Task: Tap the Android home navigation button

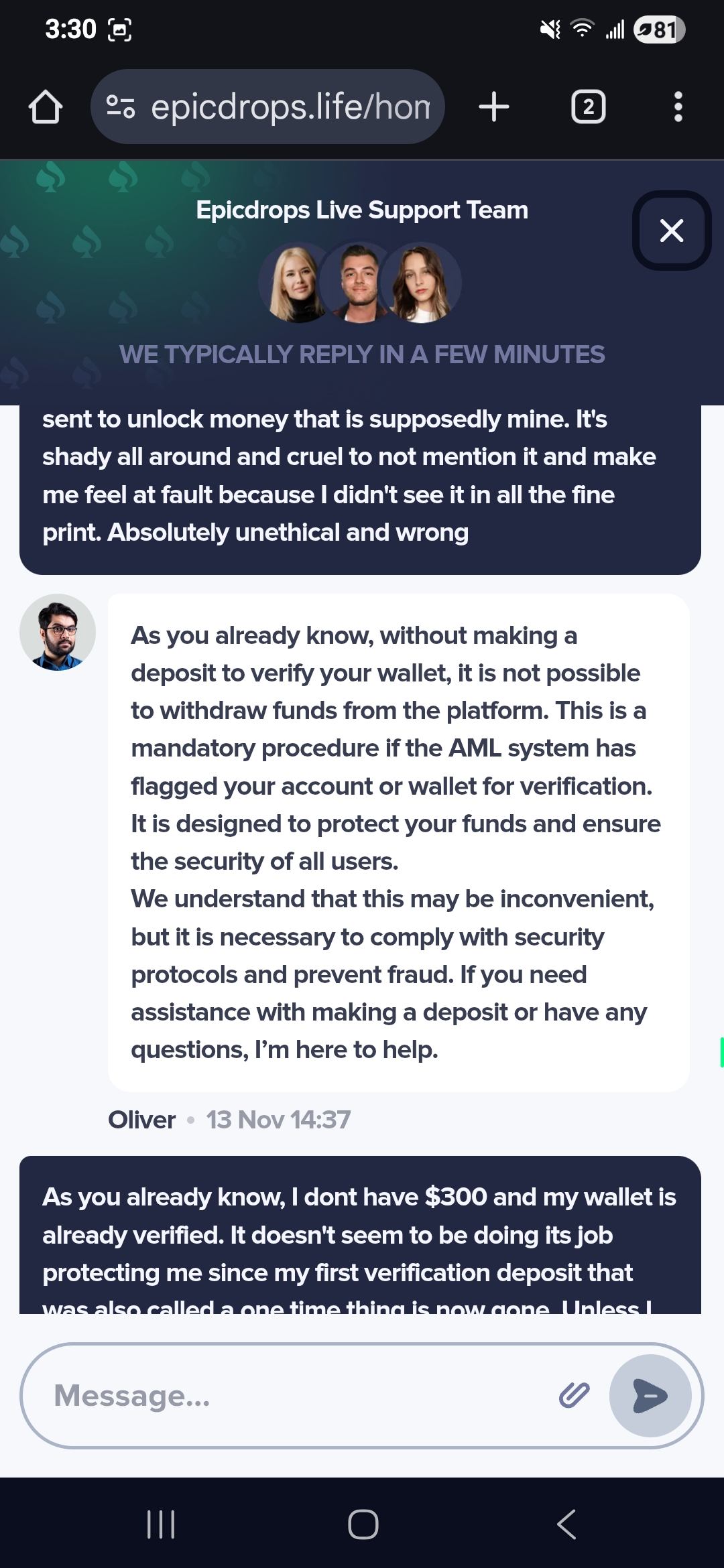Action: (363, 1524)
